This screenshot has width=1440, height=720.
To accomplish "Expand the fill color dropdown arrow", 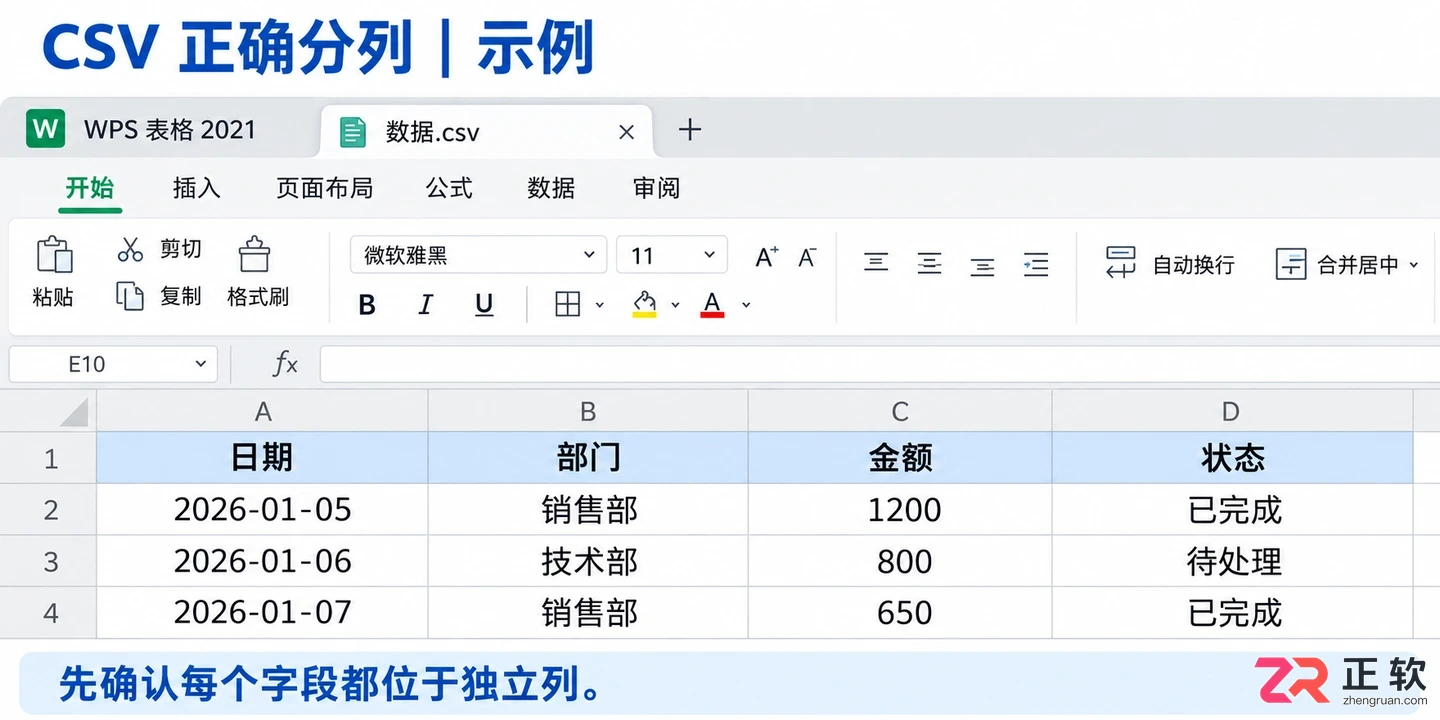I will tap(675, 305).
